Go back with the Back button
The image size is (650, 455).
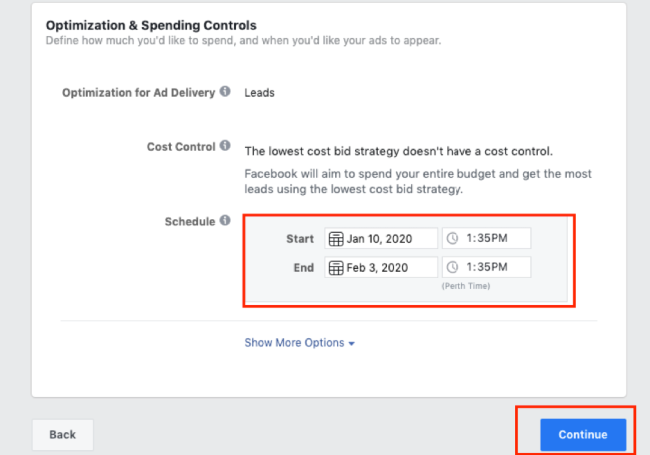click(x=63, y=435)
